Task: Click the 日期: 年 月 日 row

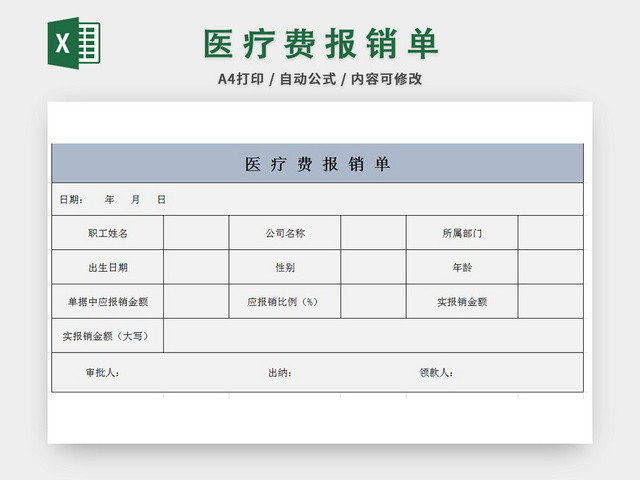Action: [318, 199]
